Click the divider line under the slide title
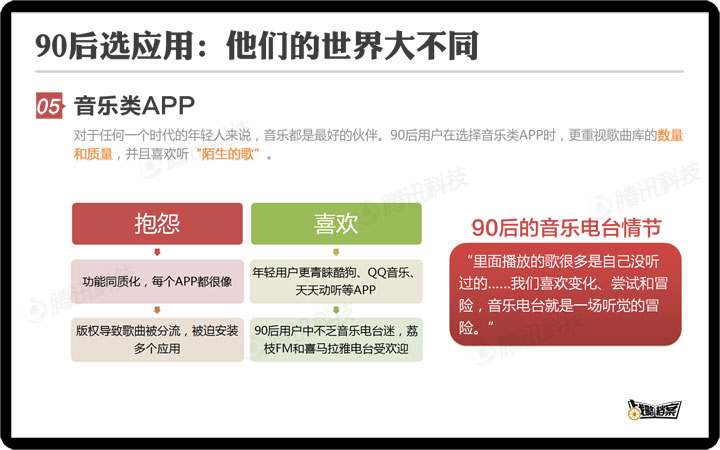Image resolution: width=720 pixels, height=450 pixels. 360,73
